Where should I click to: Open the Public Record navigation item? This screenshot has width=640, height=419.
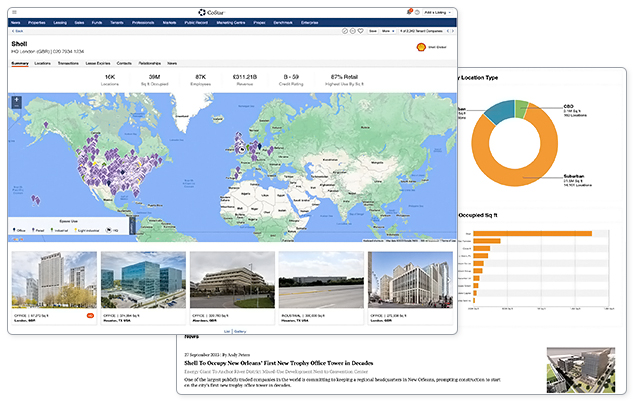pyautogui.click(x=196, y=23)
